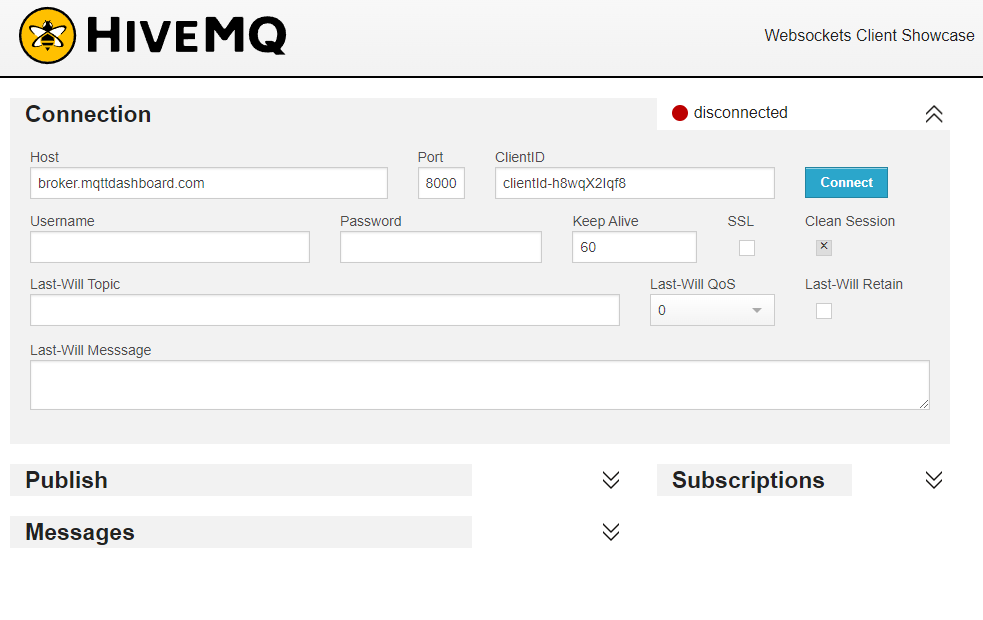Image resolution: width=983 pixels, height=620 pixels.
Task: Click the 'Clean Session' label
Action: 849,221
